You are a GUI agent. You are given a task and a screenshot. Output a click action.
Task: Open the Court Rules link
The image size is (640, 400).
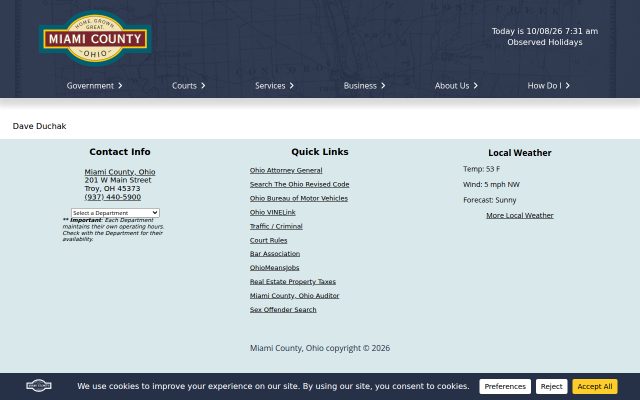[268, 240]
